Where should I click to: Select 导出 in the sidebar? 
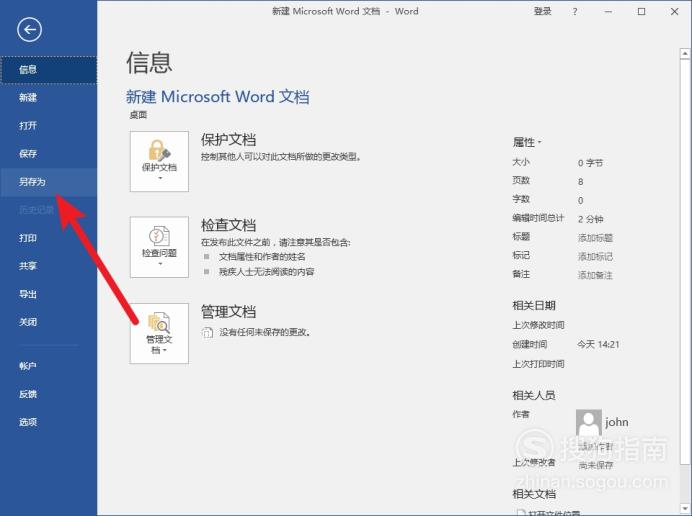click(x=49, y=294)
